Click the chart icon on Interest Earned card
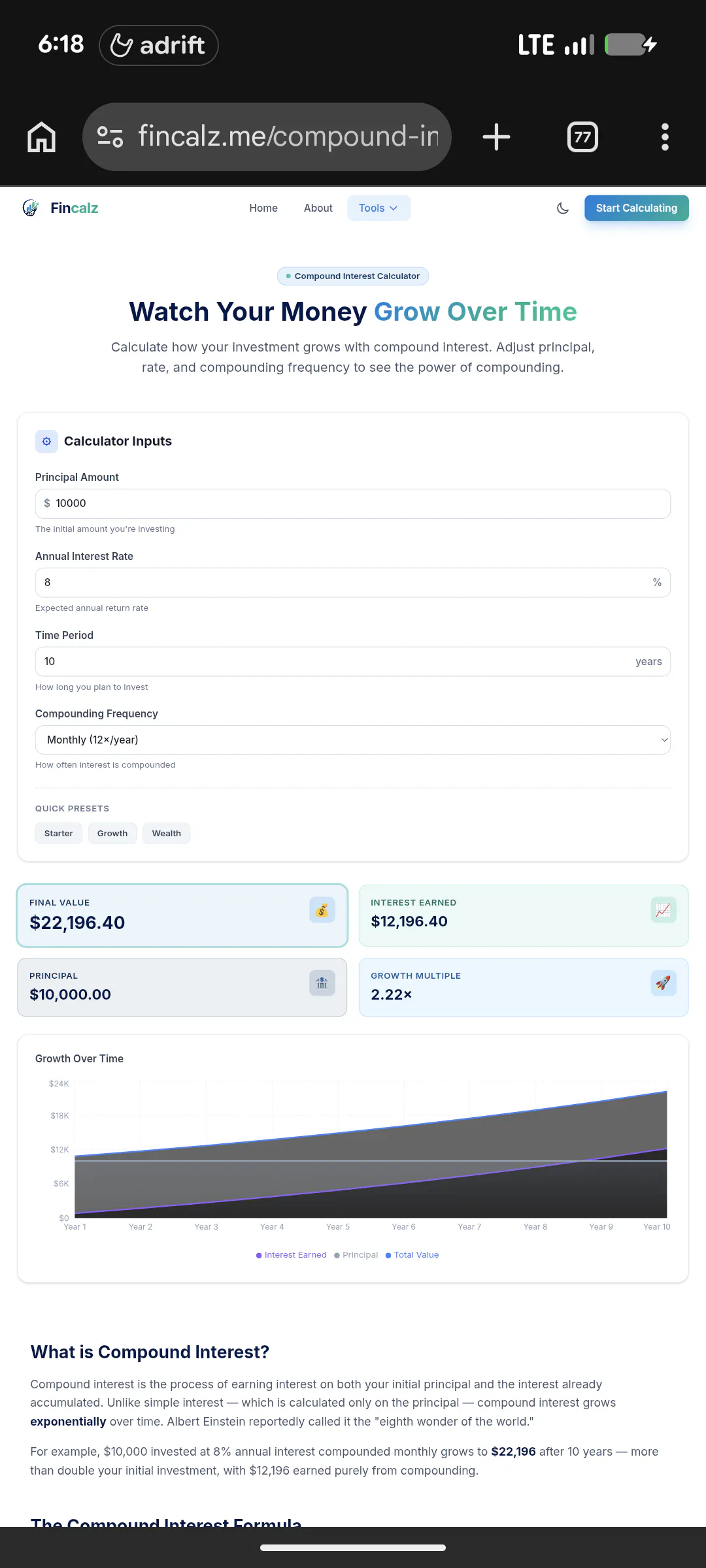Viewport: 706px width, 1568px height. [664, 910]
